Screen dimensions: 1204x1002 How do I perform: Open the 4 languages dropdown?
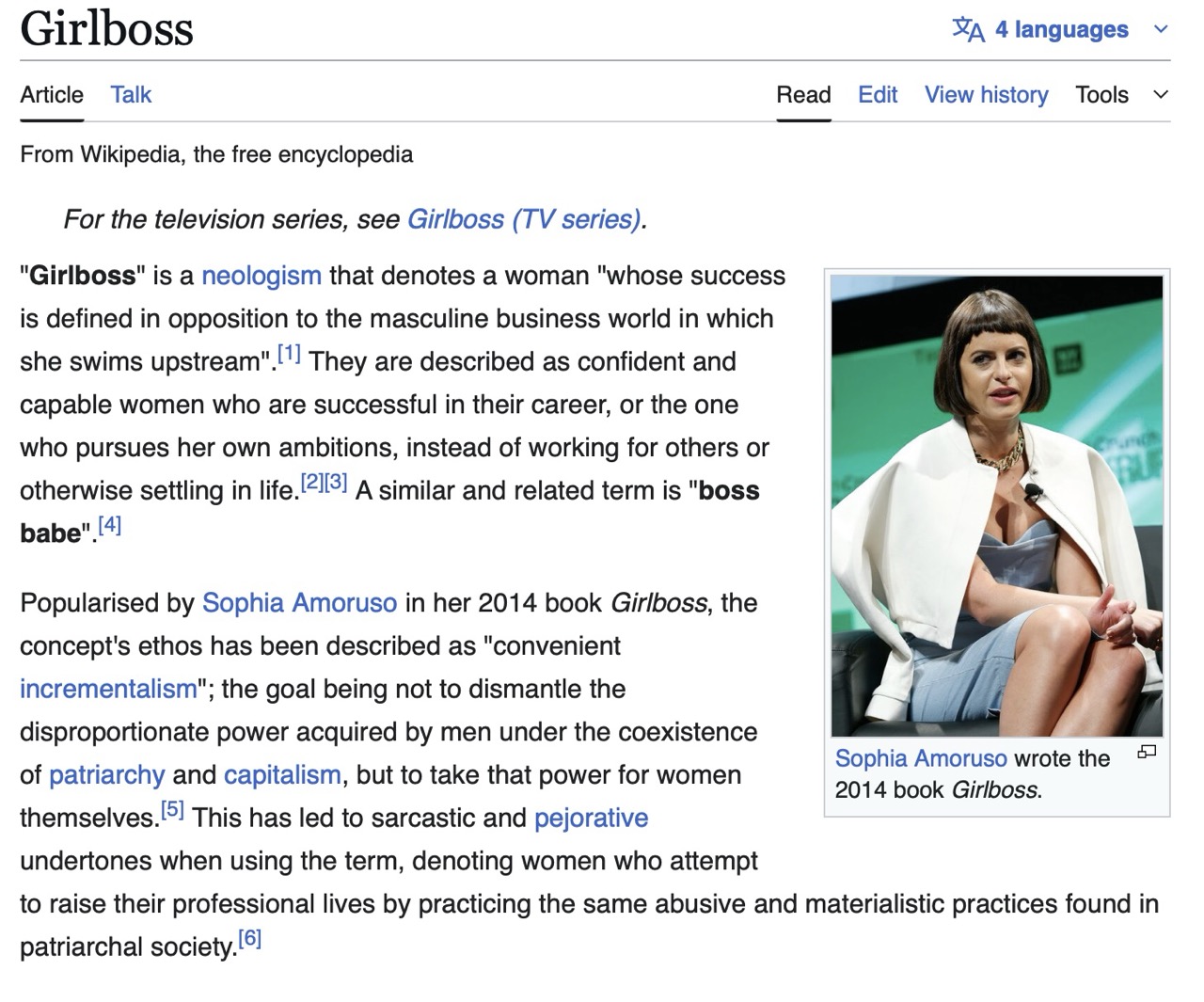coord(1060,29)
